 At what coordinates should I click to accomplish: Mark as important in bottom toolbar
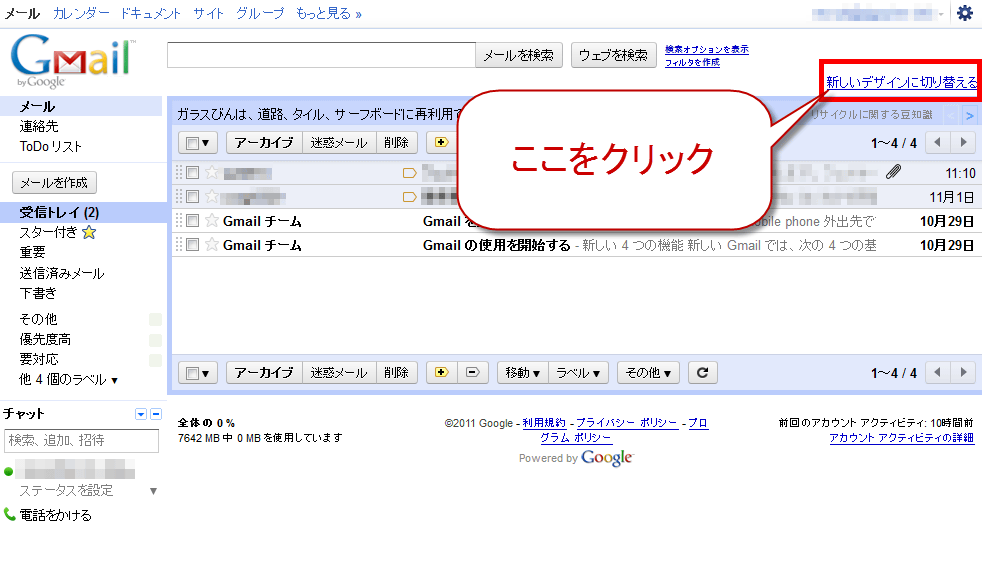442,373
